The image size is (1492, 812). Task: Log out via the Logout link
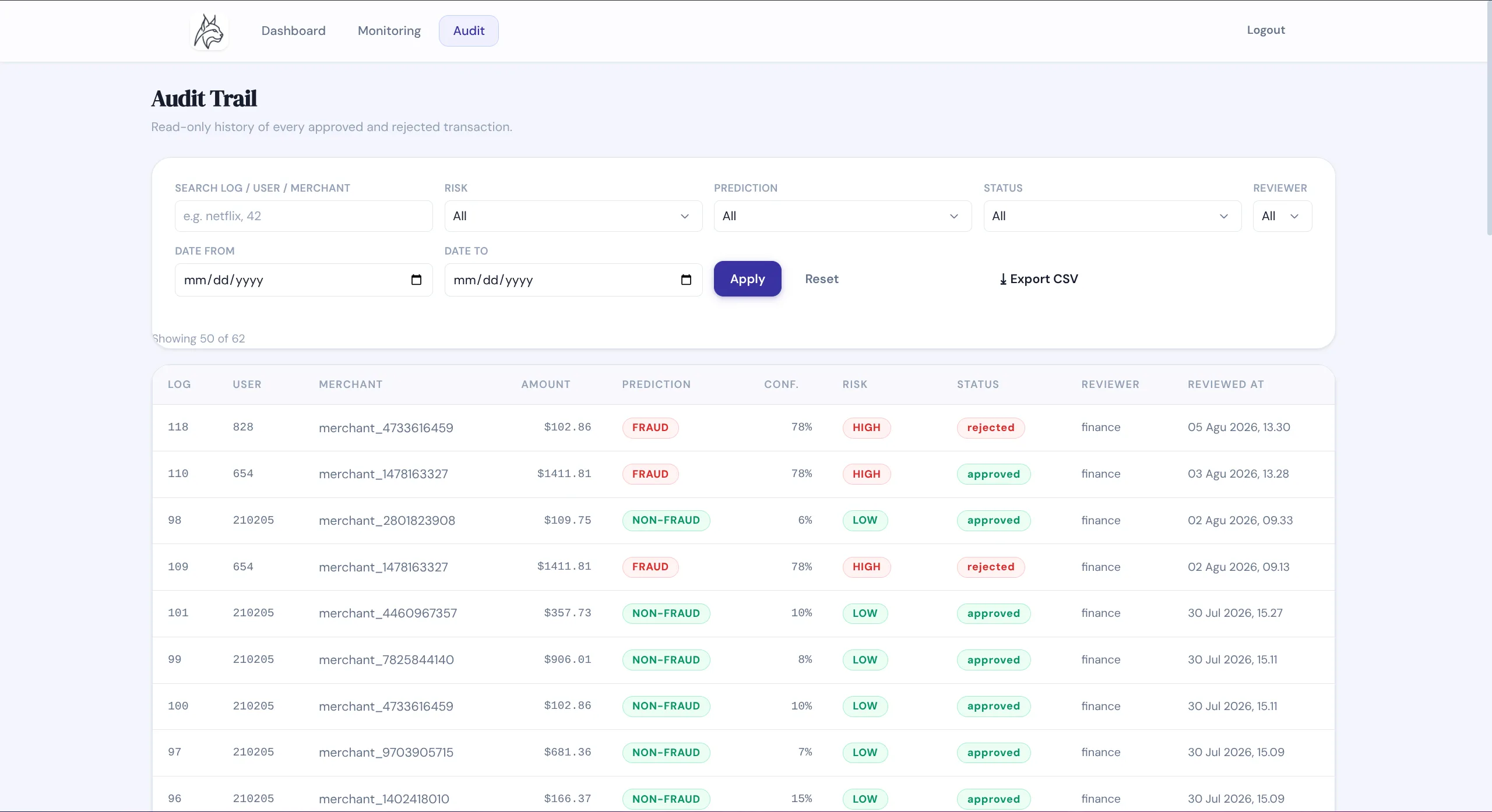click(x=1265, y=30)
